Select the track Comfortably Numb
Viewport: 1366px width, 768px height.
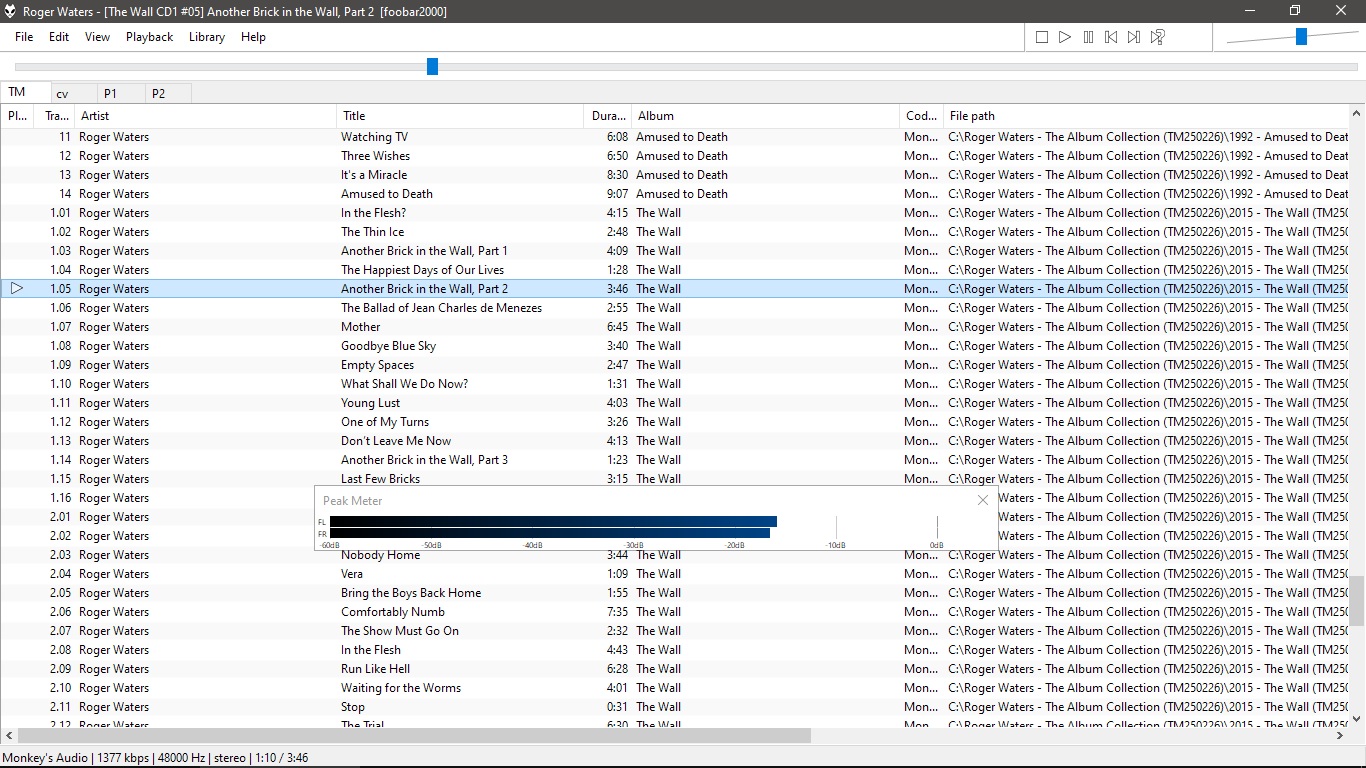pos(393,612)
